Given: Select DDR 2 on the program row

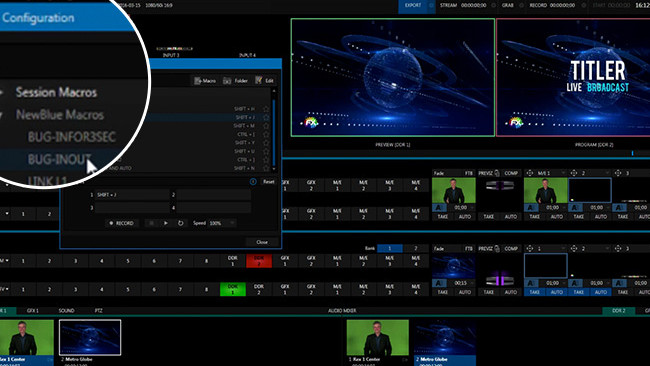Looking at the screenshot, I should click(x=259, y=261).
